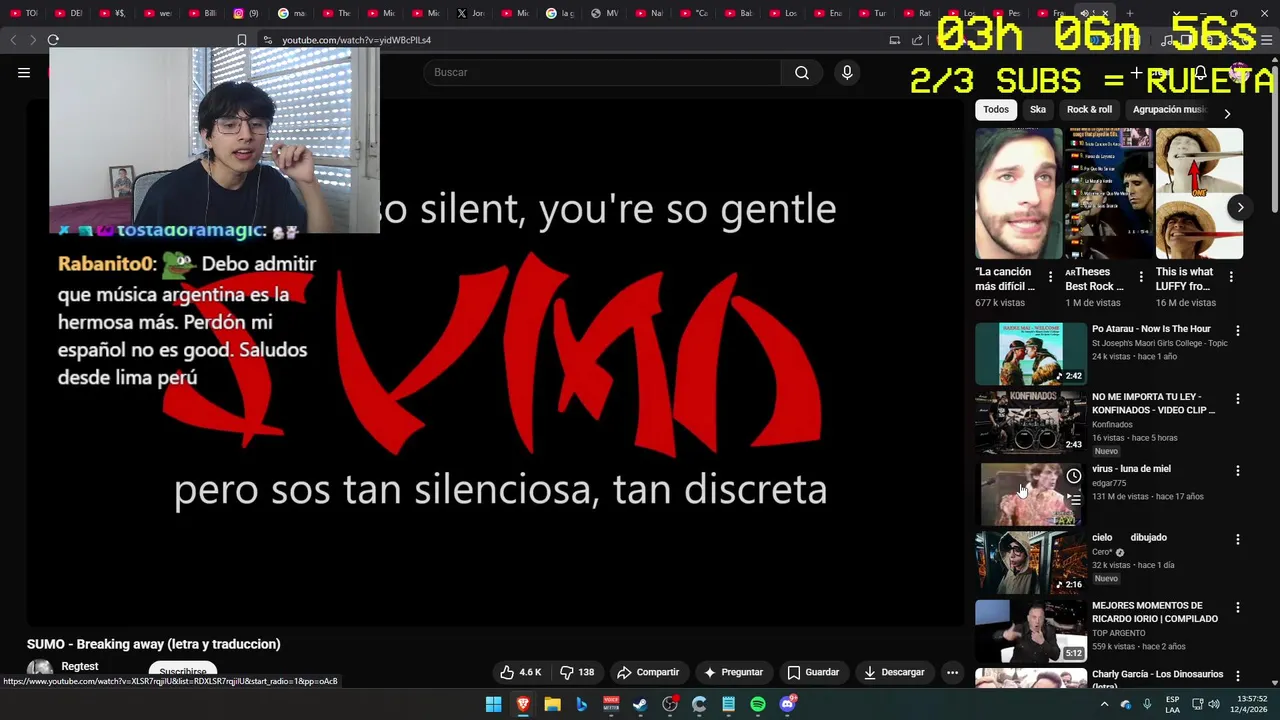The image size is (1280, 720).
Task: Click the Compartir share button
Action: 648,672
